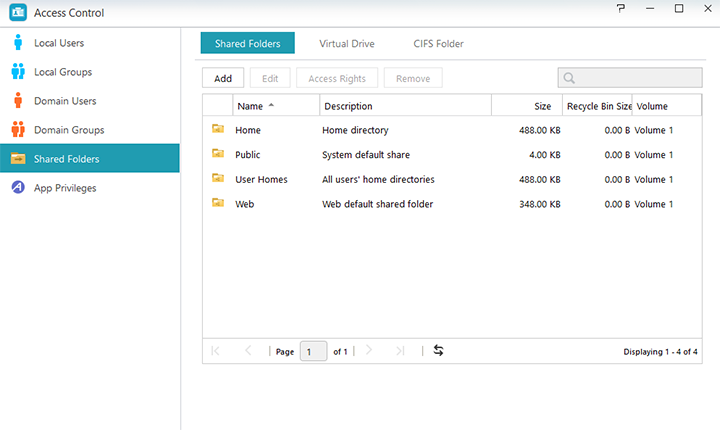Viewport: 720px width, 430px height.
Task: Click the App Privileges icon
Action: 18,187
